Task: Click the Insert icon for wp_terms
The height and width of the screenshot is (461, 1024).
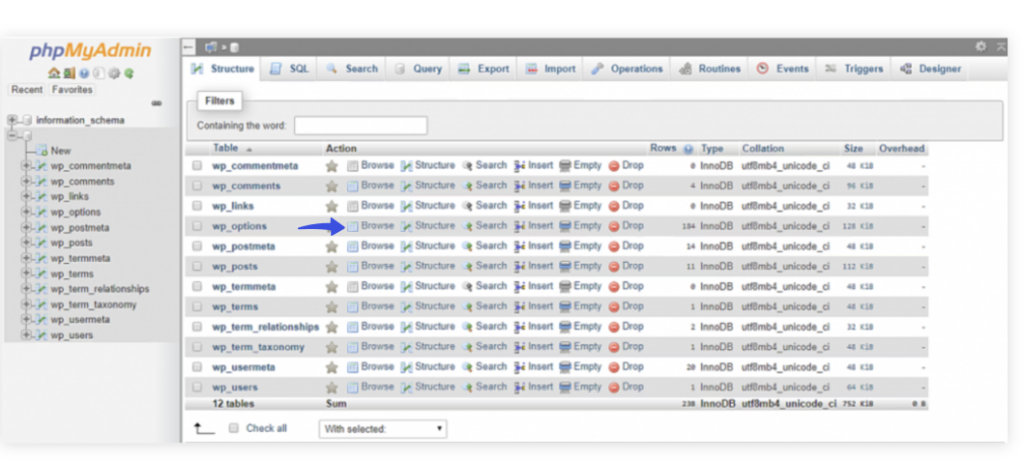Action: (520, 306)
